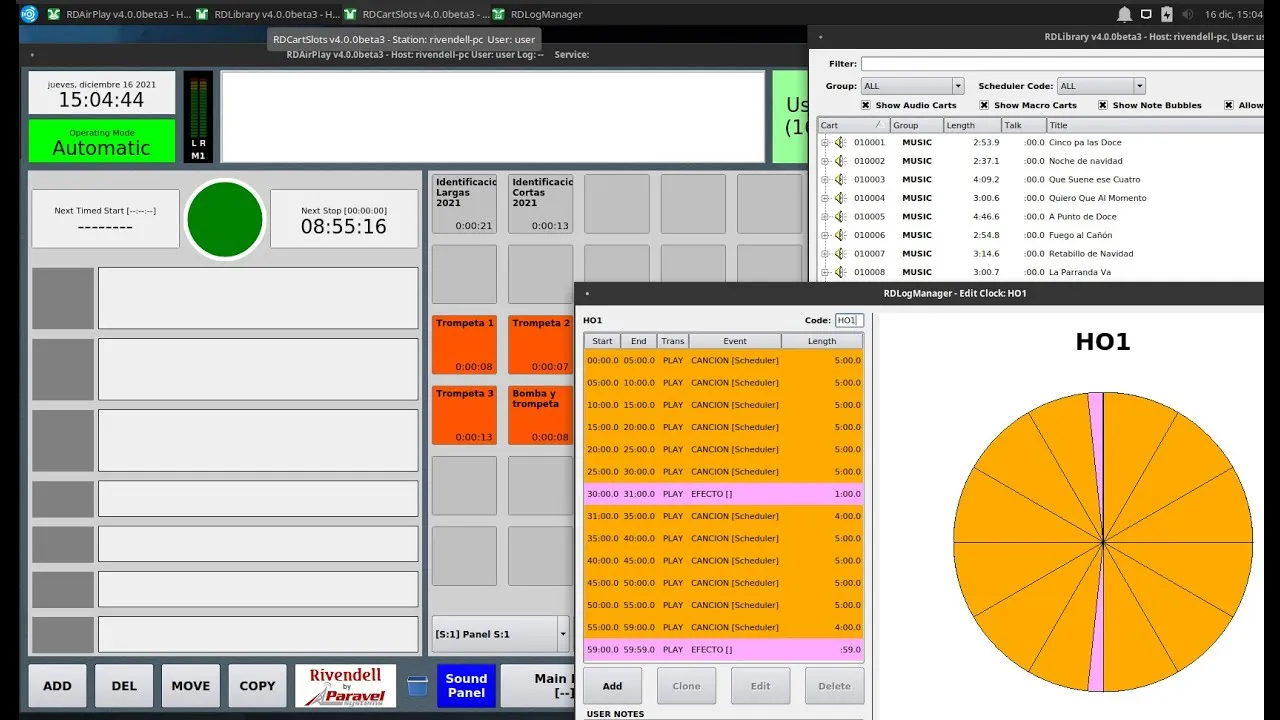
Task: Click the blue trash can icon in RDAirPlay
Action: click(417, 686)
